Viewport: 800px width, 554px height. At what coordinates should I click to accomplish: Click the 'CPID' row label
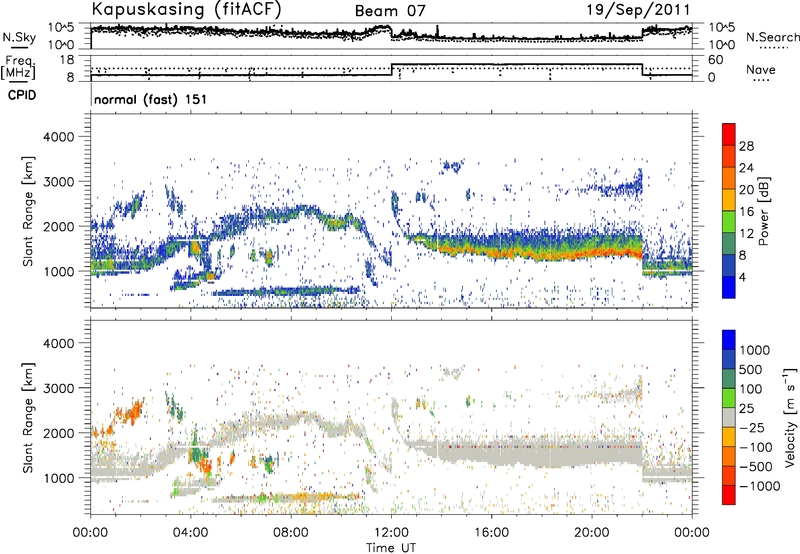[x=22, y=95]
